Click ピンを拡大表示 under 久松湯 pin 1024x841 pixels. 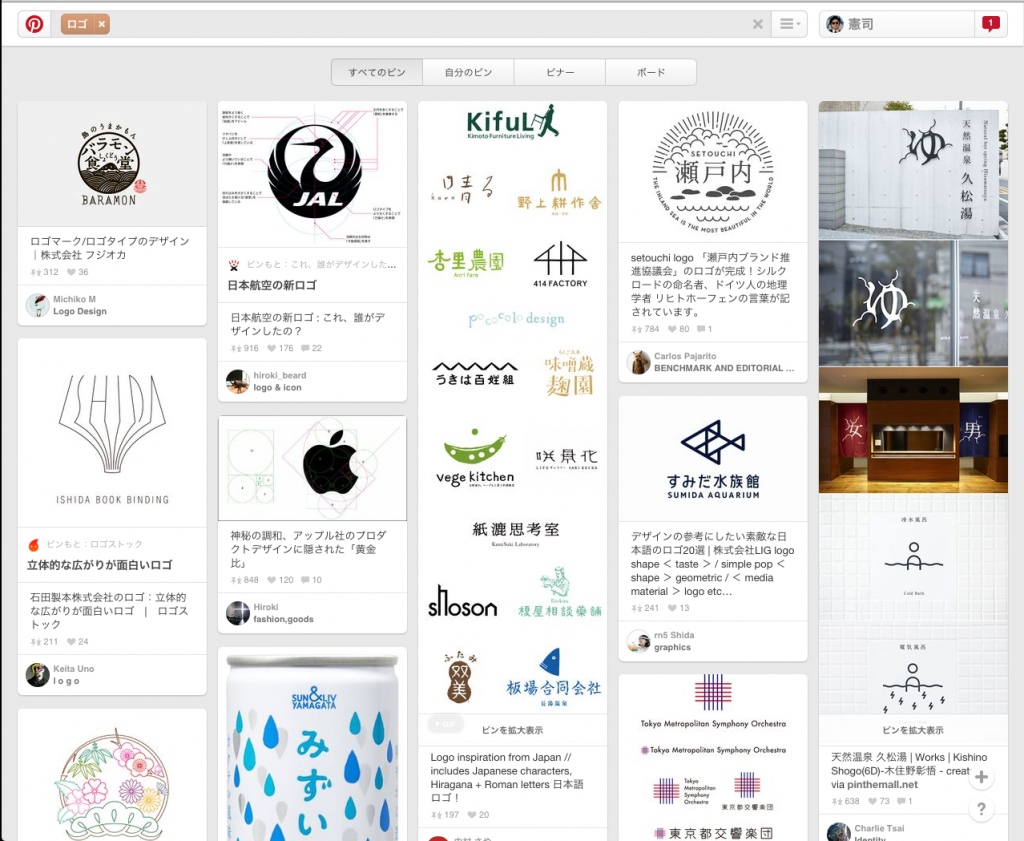913,730
